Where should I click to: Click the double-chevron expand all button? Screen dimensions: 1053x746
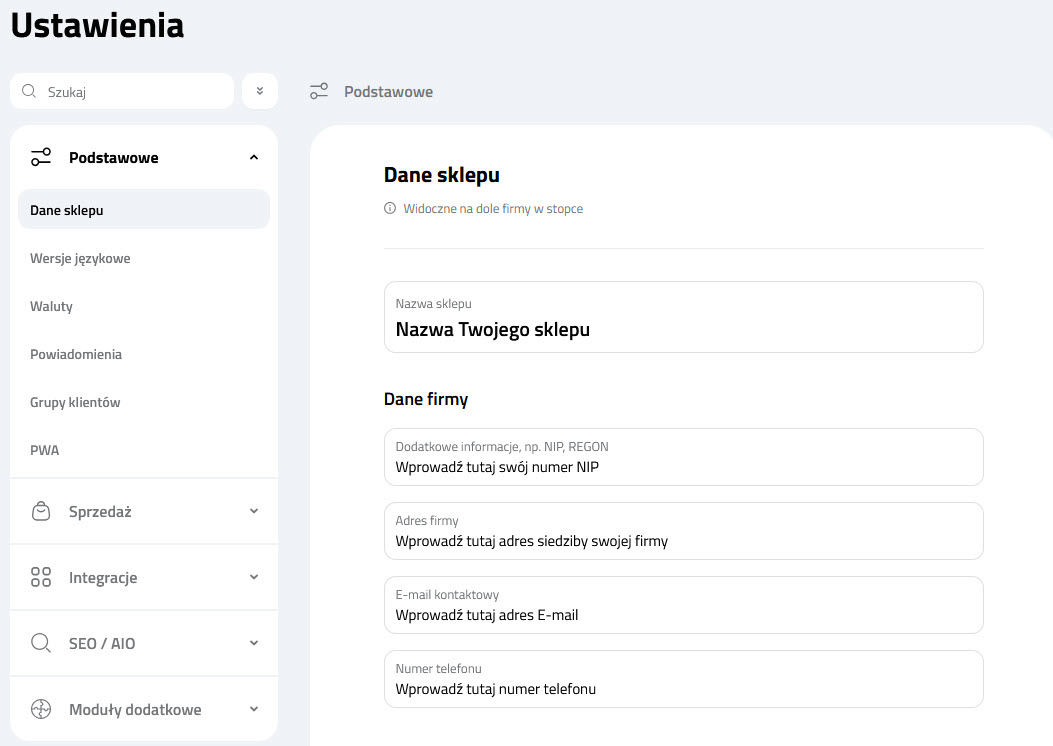pos(260,91)
